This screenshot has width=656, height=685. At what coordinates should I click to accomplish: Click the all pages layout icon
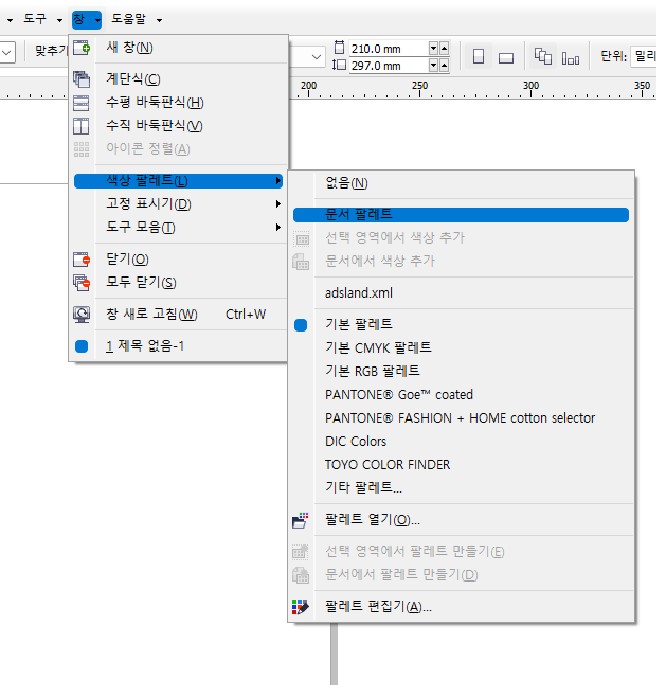[x=543, y=57]
